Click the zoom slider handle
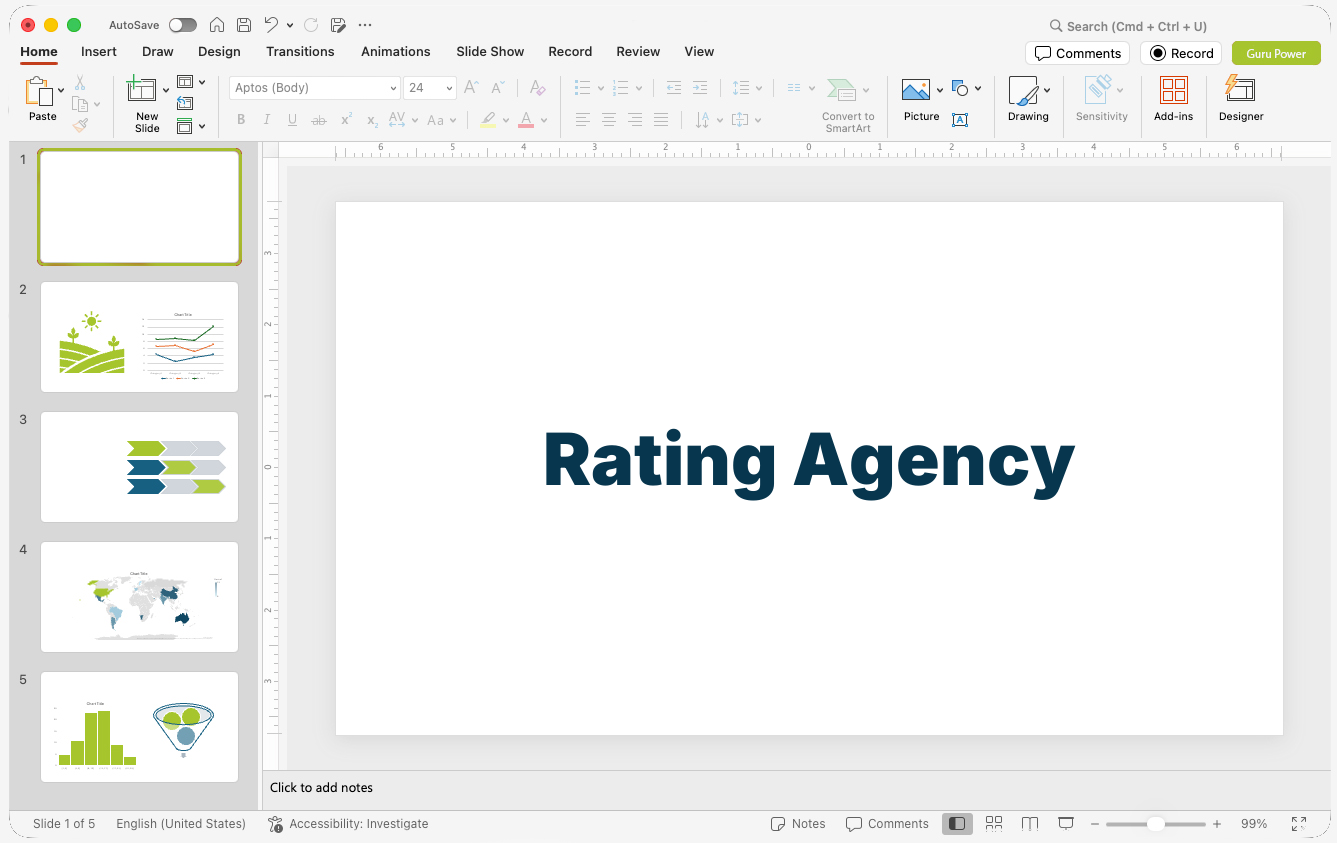1337x843 pixels. 1156,824
